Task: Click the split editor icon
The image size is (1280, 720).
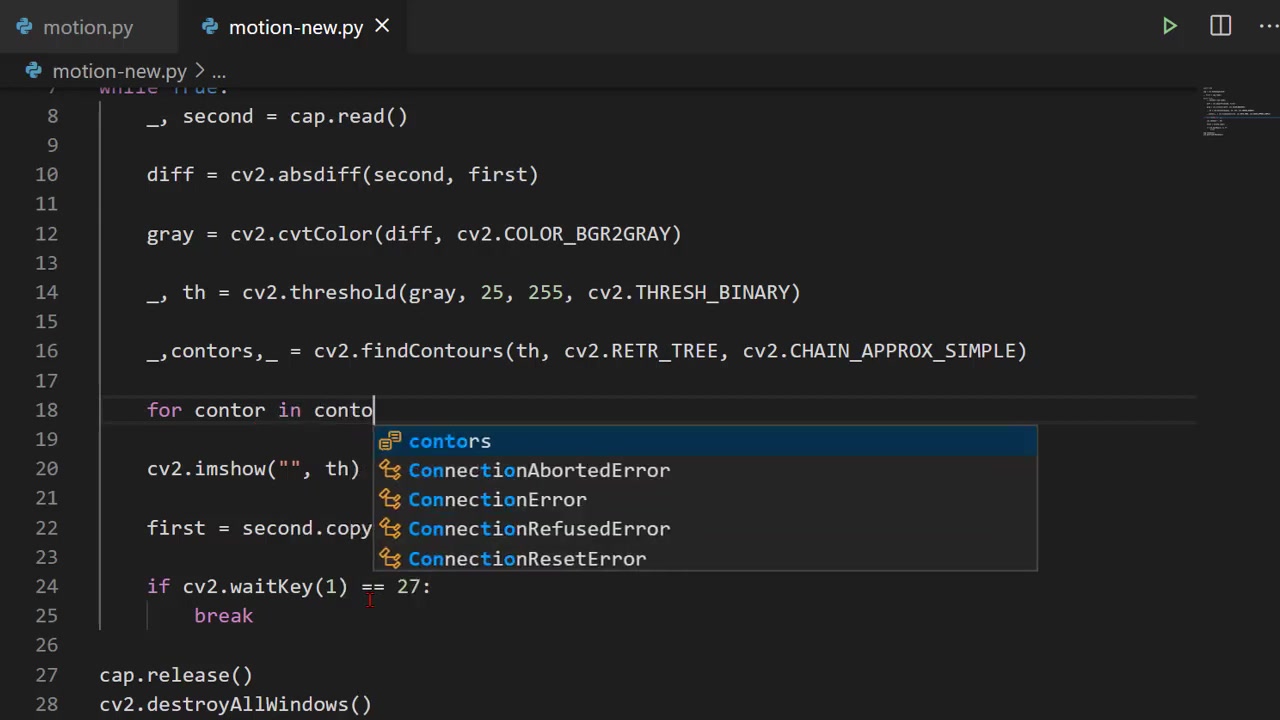Action: coord(1220,26)
